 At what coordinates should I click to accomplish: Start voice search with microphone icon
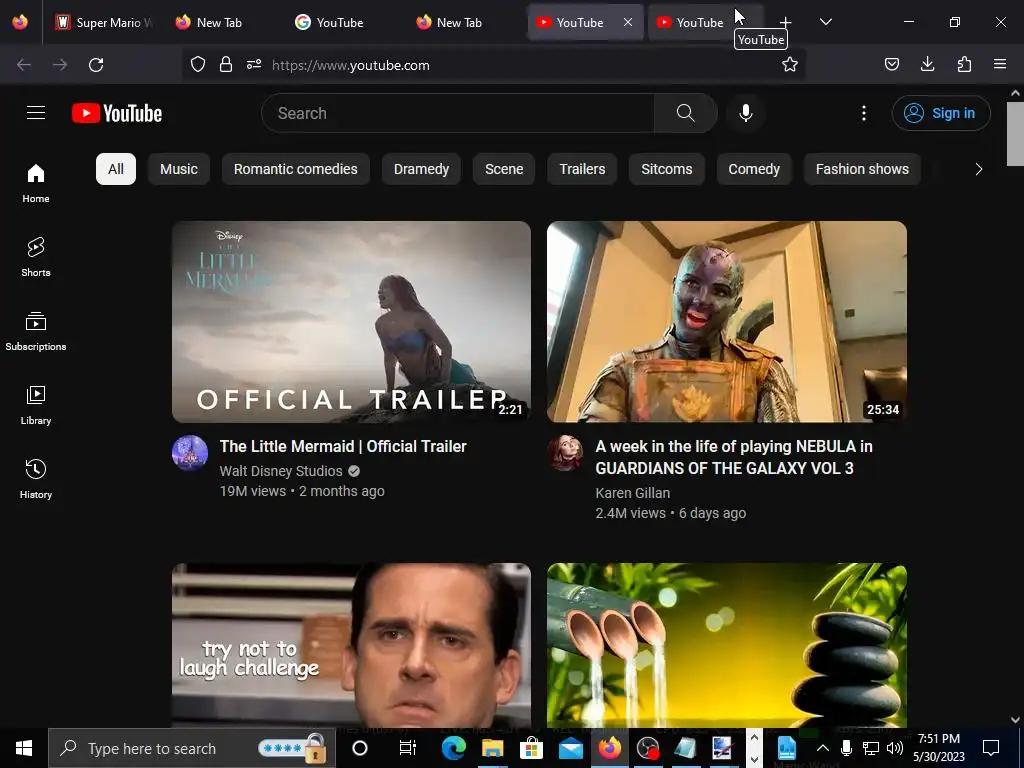click(x=745, y=113)
